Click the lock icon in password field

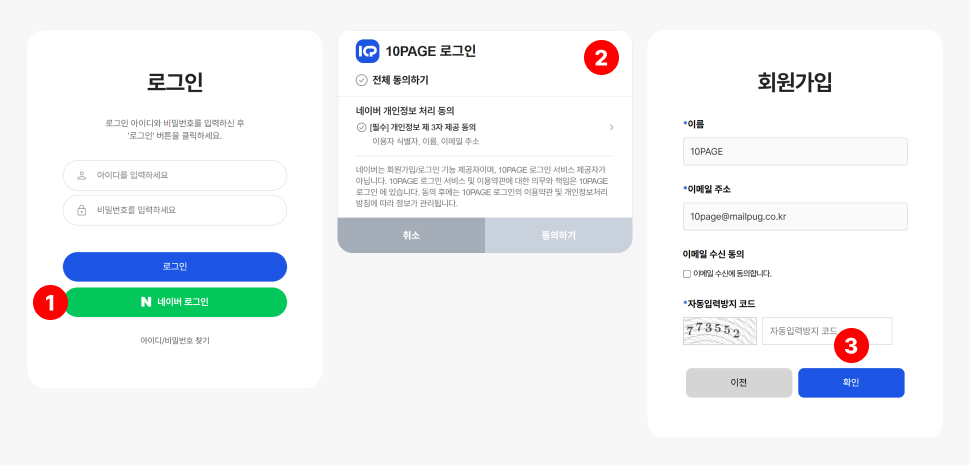click(81, 210)
